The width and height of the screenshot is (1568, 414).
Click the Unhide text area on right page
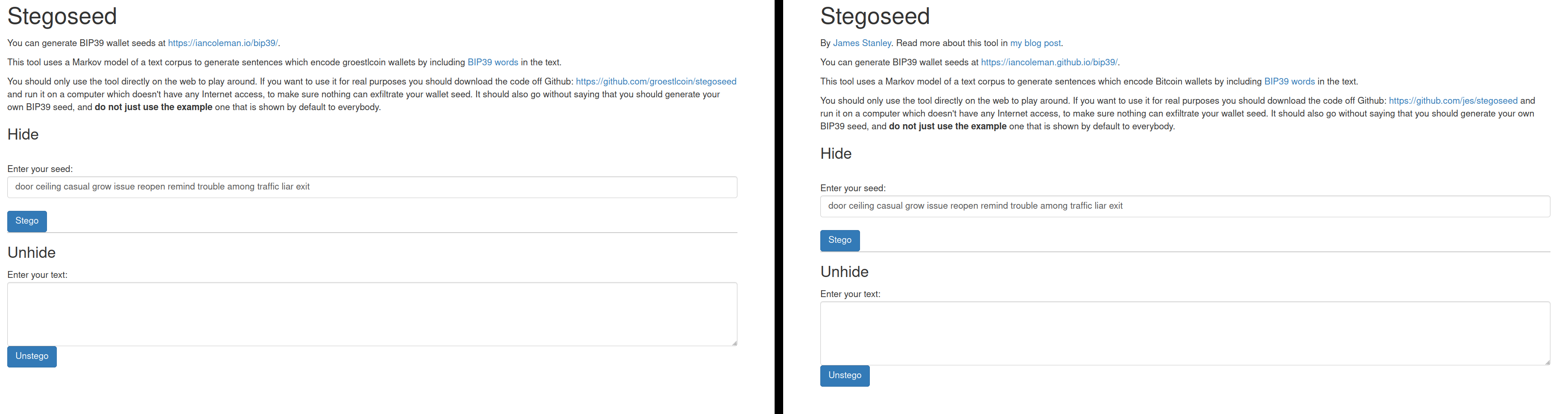tap(1185, 333)
